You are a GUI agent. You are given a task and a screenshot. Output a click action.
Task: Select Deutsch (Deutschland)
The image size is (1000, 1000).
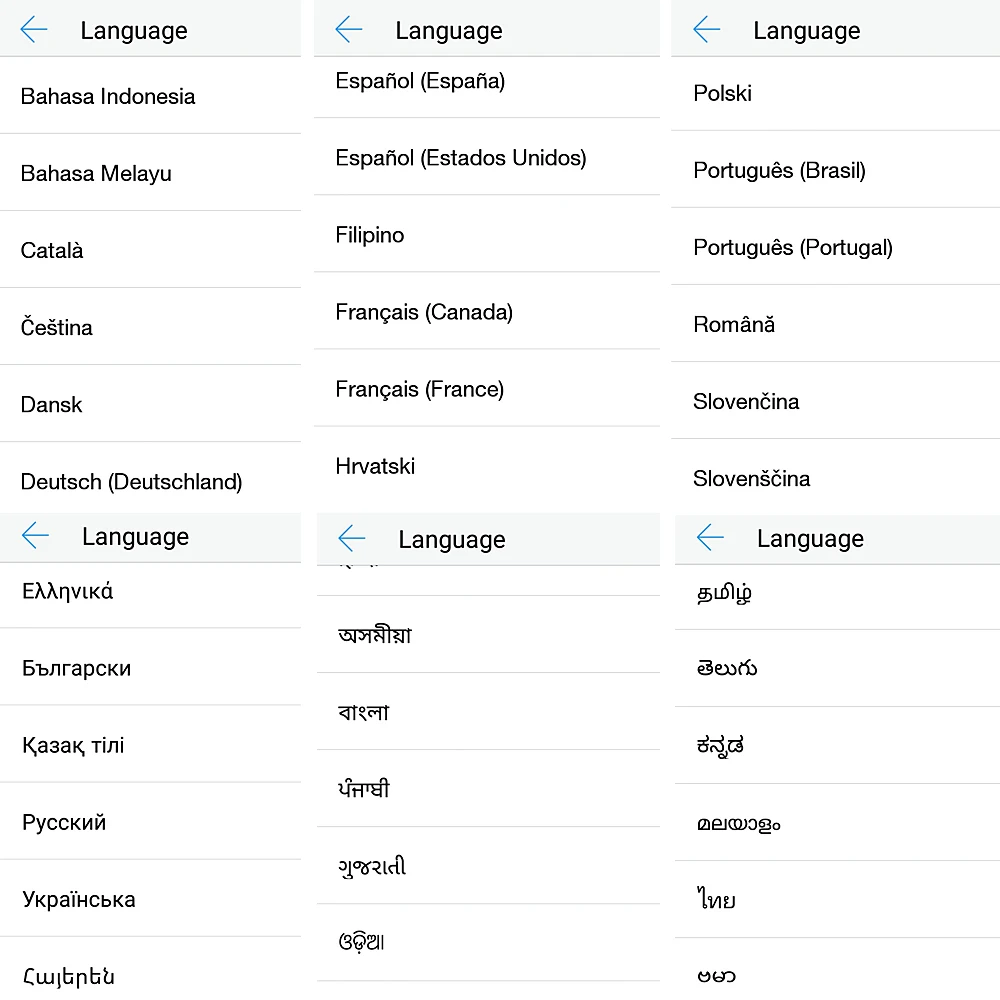pos(131,482)
